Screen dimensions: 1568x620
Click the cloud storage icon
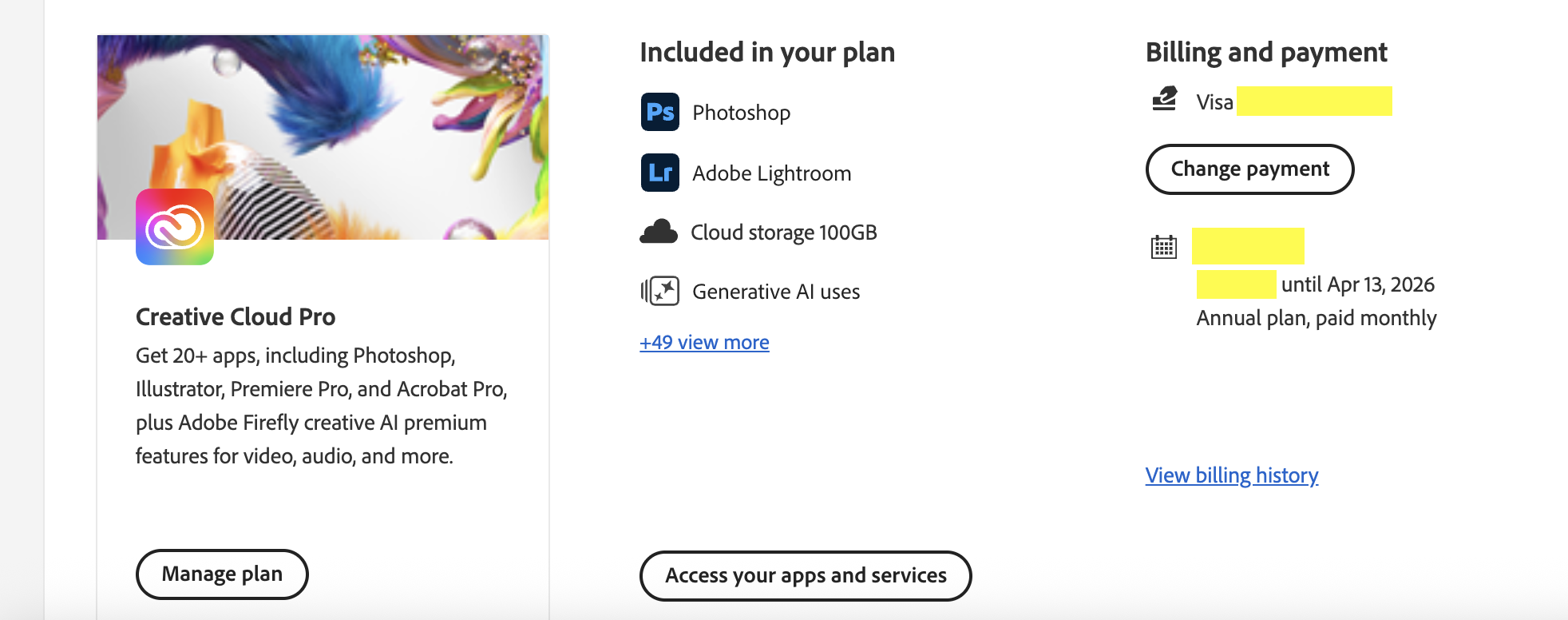click(659, 232)
